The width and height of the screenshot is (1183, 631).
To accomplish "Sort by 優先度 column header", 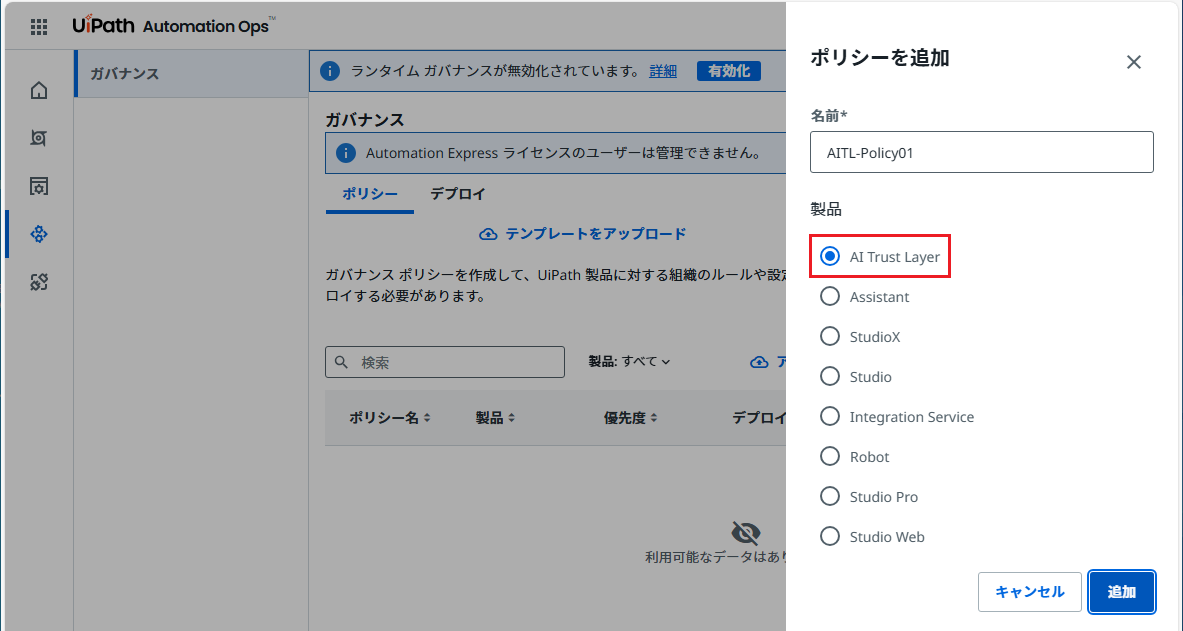I will 630,417.
